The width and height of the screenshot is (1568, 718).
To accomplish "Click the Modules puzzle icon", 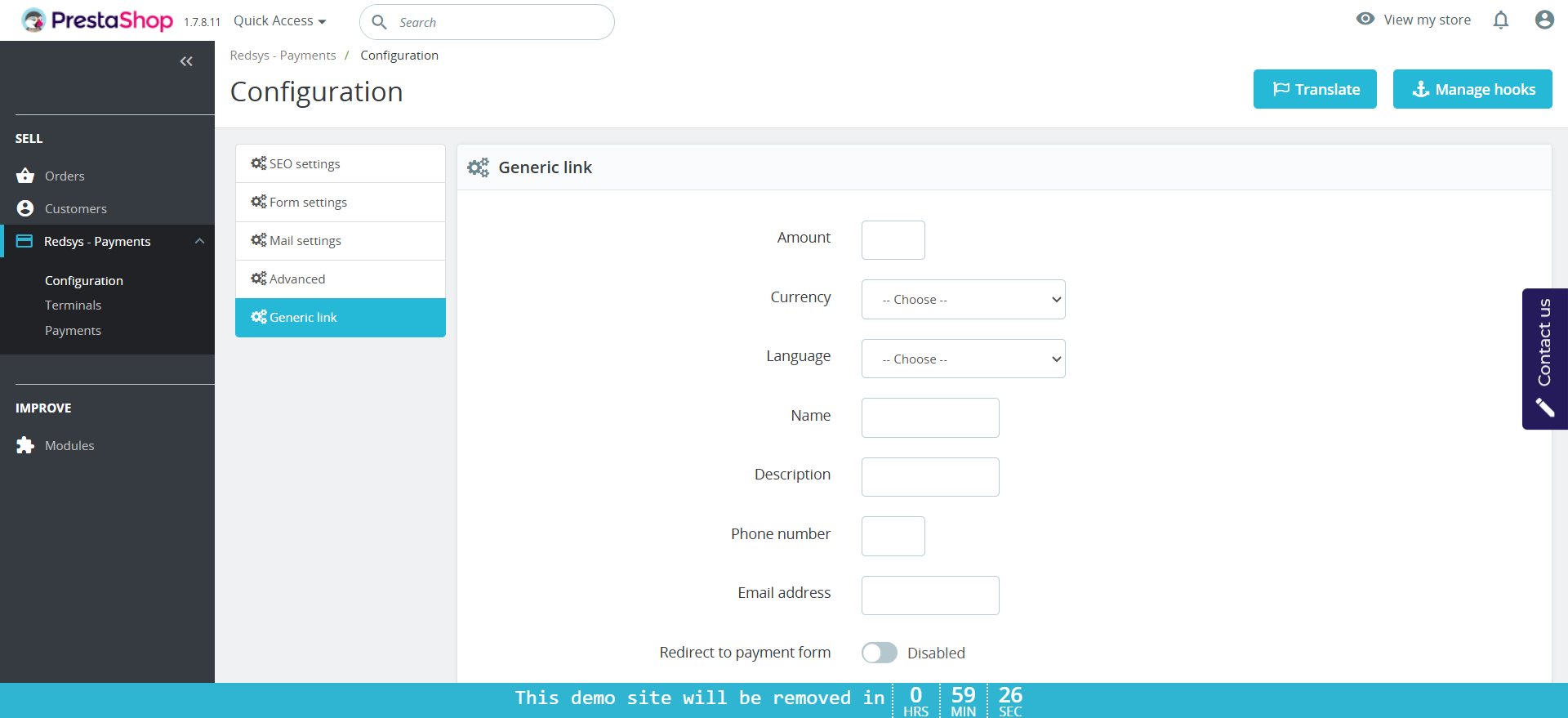I will (25, 445).
